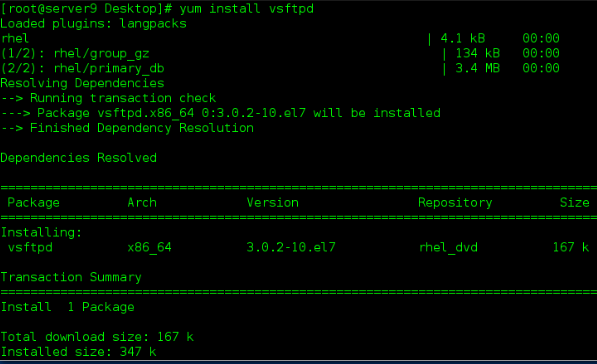Viewport: 597px width, 364px height.
Task: Click the 'Installed size: 347 k' line
Action: click(78, 351)
